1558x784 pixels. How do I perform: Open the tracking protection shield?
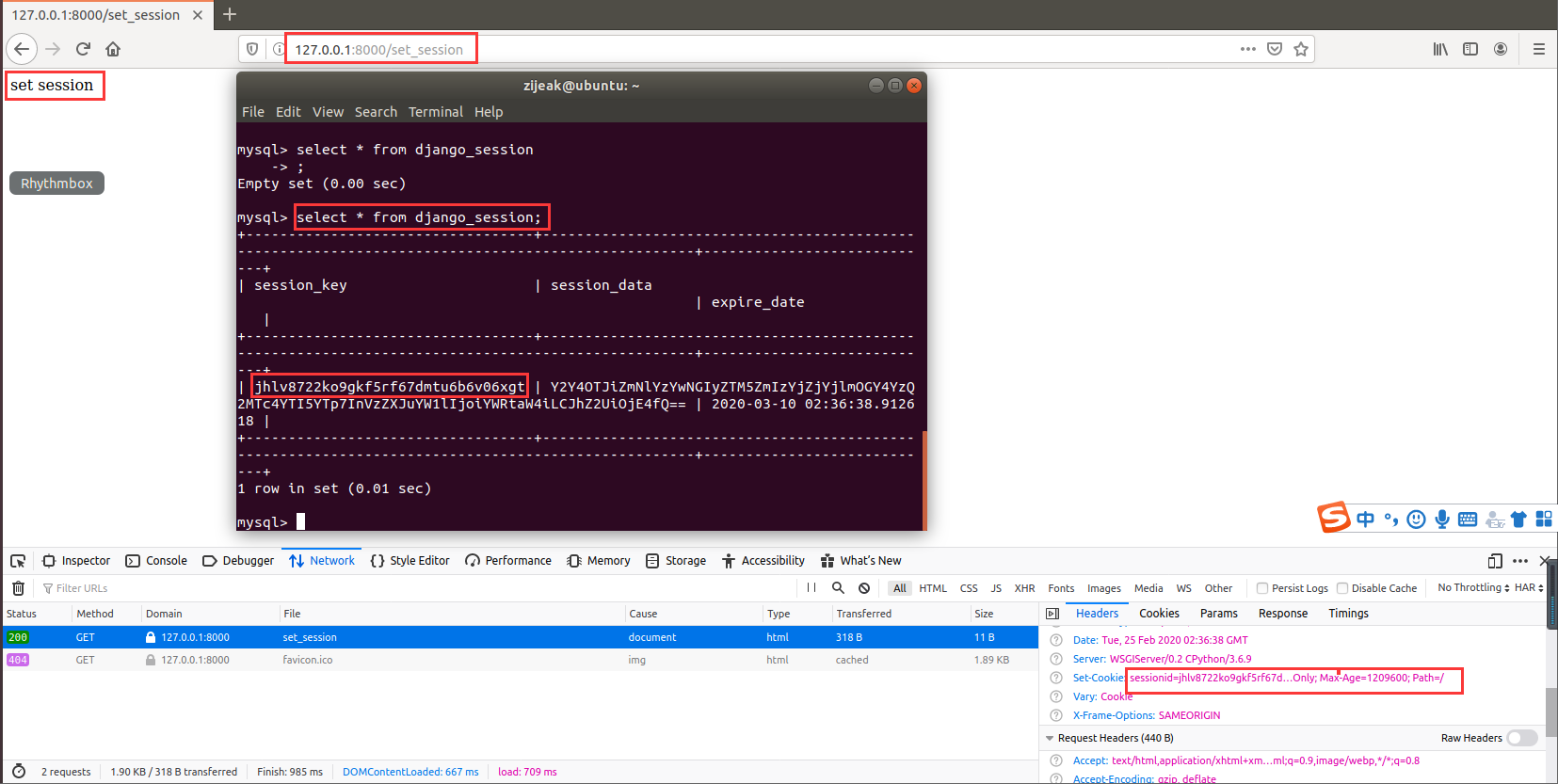(x=252, y=49)
